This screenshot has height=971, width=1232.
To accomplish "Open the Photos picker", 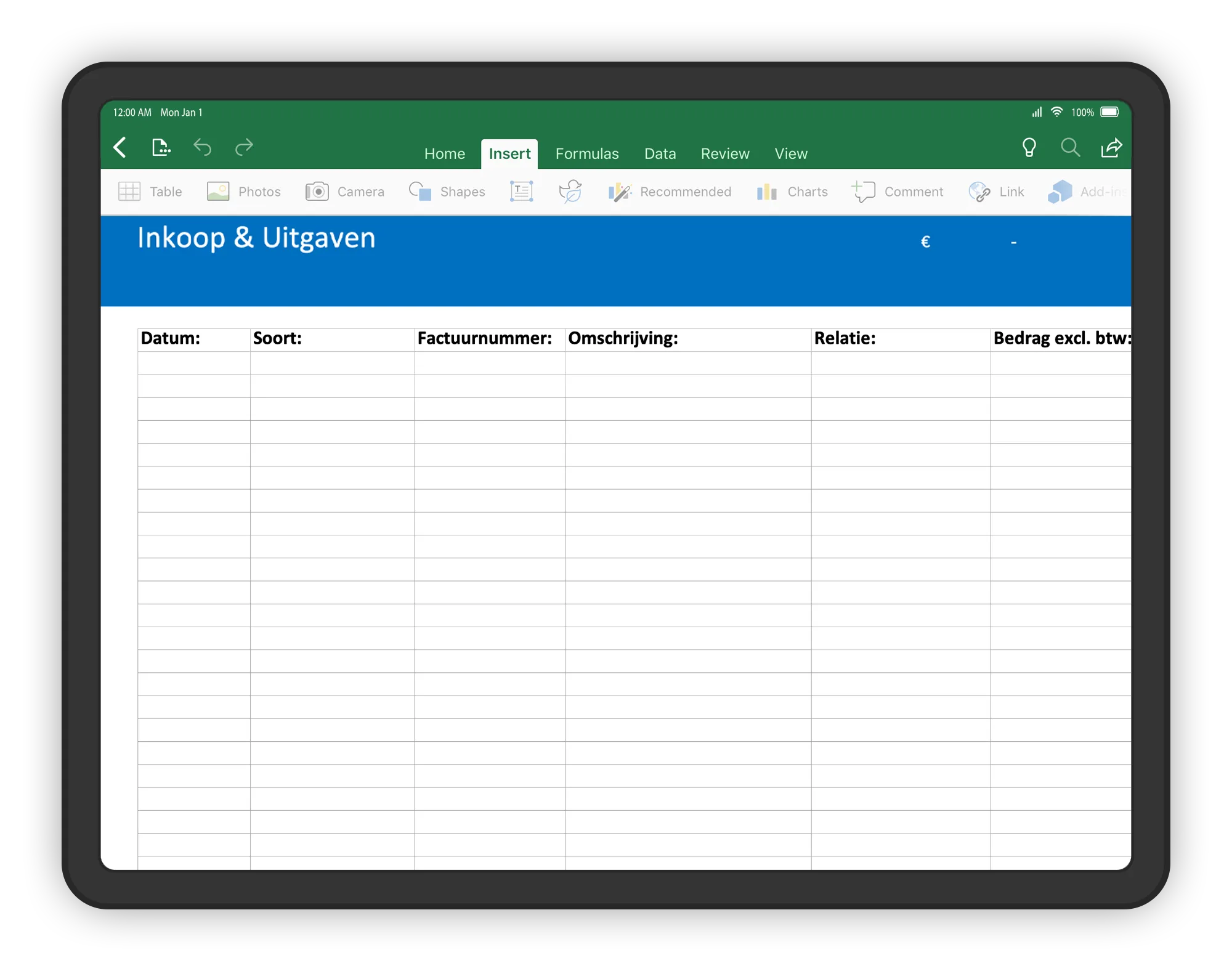I will point(244,192).
